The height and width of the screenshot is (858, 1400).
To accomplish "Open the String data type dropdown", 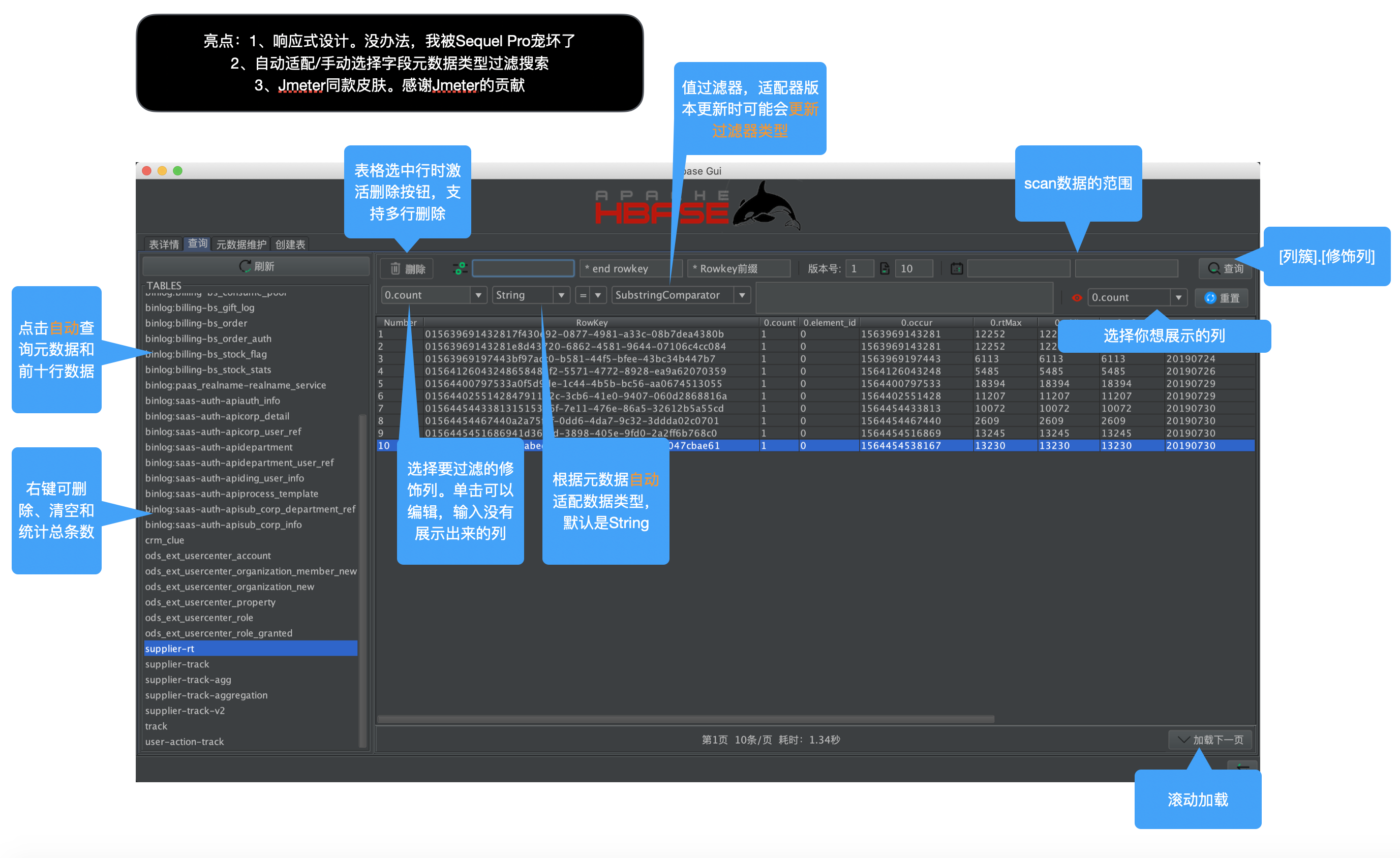I will (x=561, y=295).
